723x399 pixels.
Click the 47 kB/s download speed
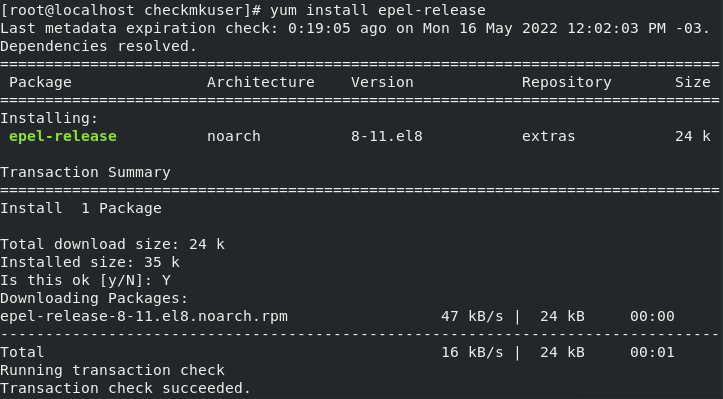(472, 316)
